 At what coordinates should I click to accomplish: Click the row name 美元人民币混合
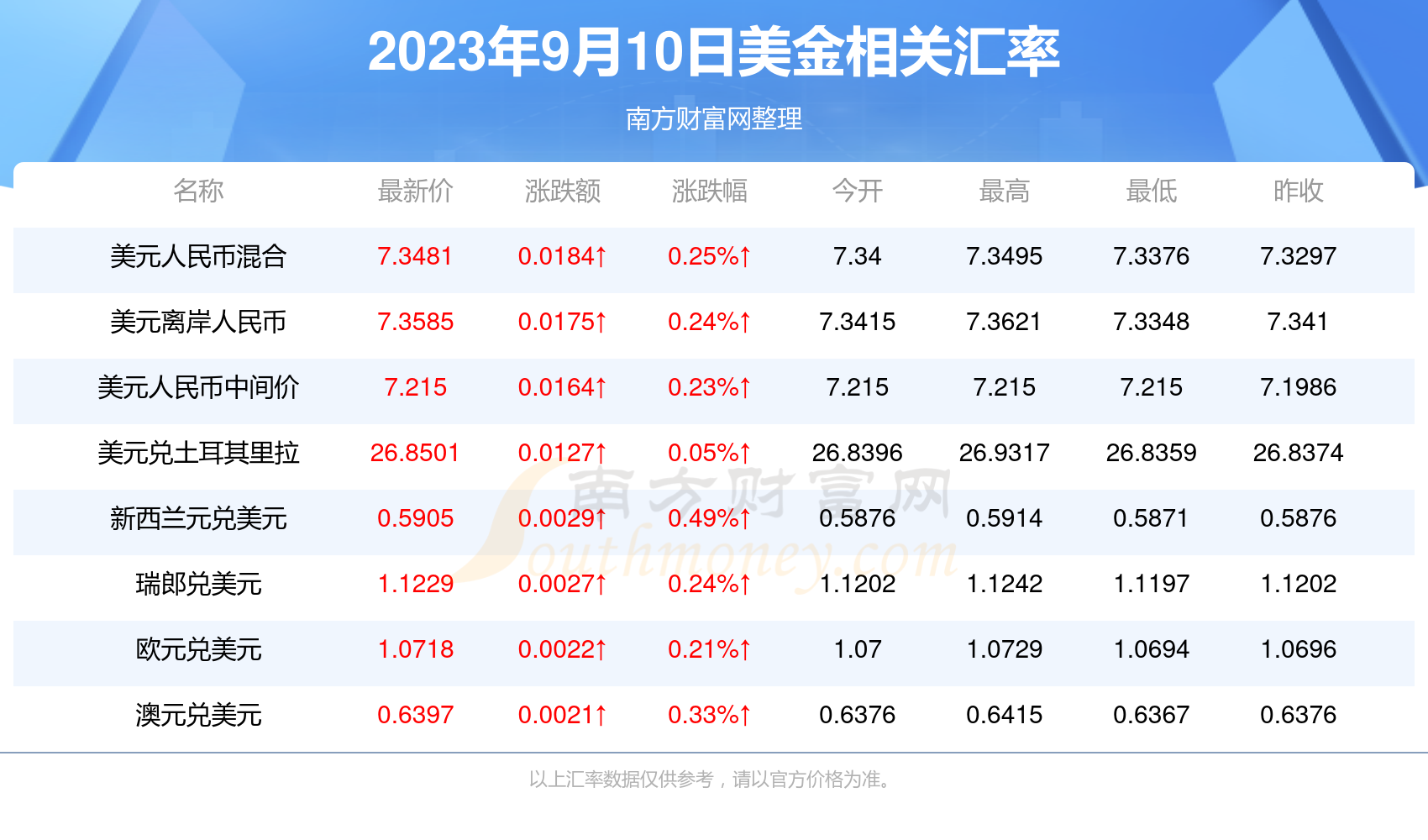[198, 256]
